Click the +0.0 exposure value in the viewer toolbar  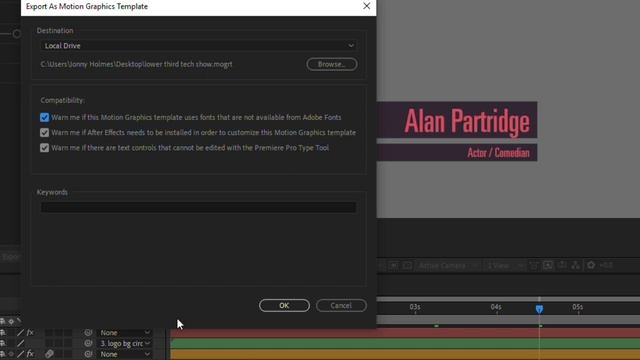coord(606,265)
